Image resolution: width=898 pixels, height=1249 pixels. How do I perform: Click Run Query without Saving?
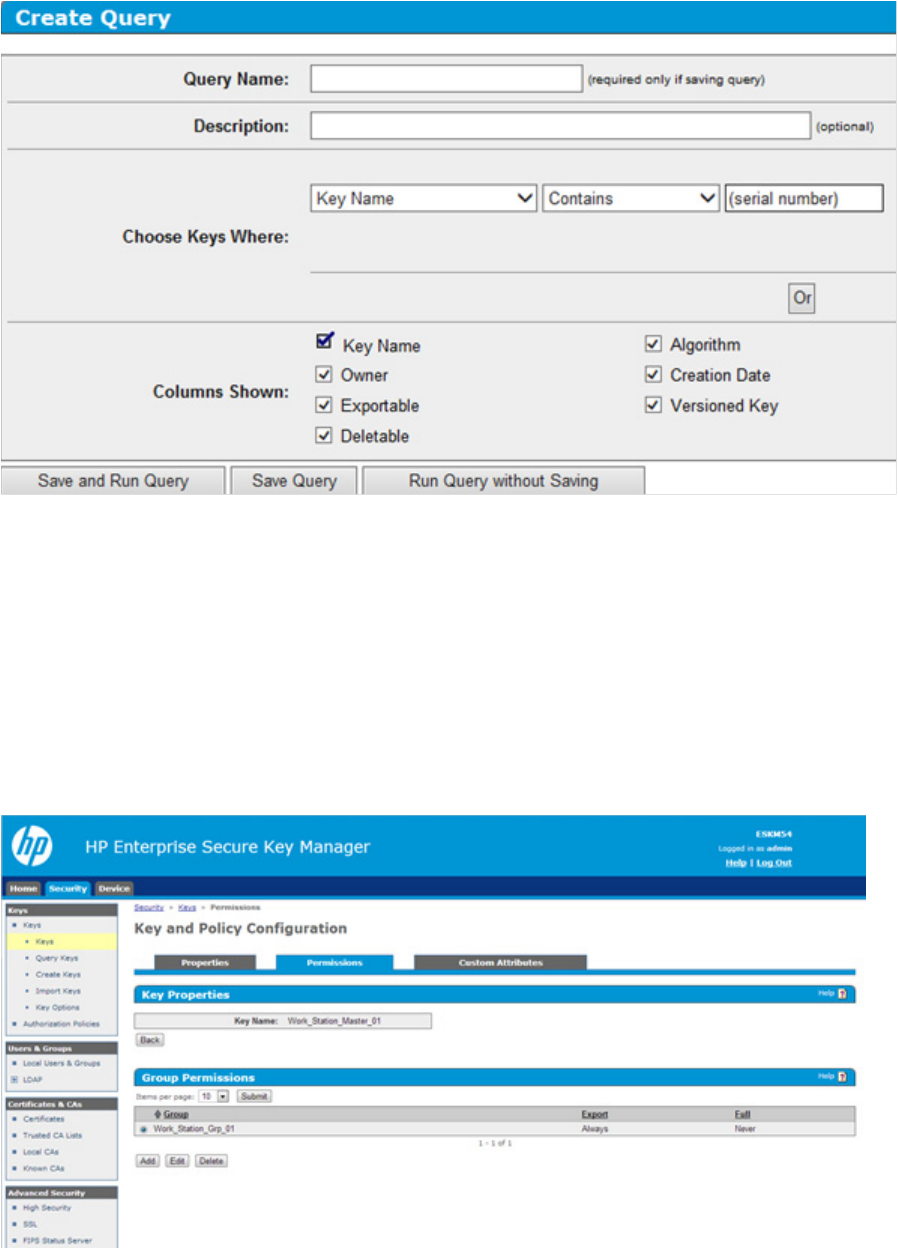(x=503, y=480)
